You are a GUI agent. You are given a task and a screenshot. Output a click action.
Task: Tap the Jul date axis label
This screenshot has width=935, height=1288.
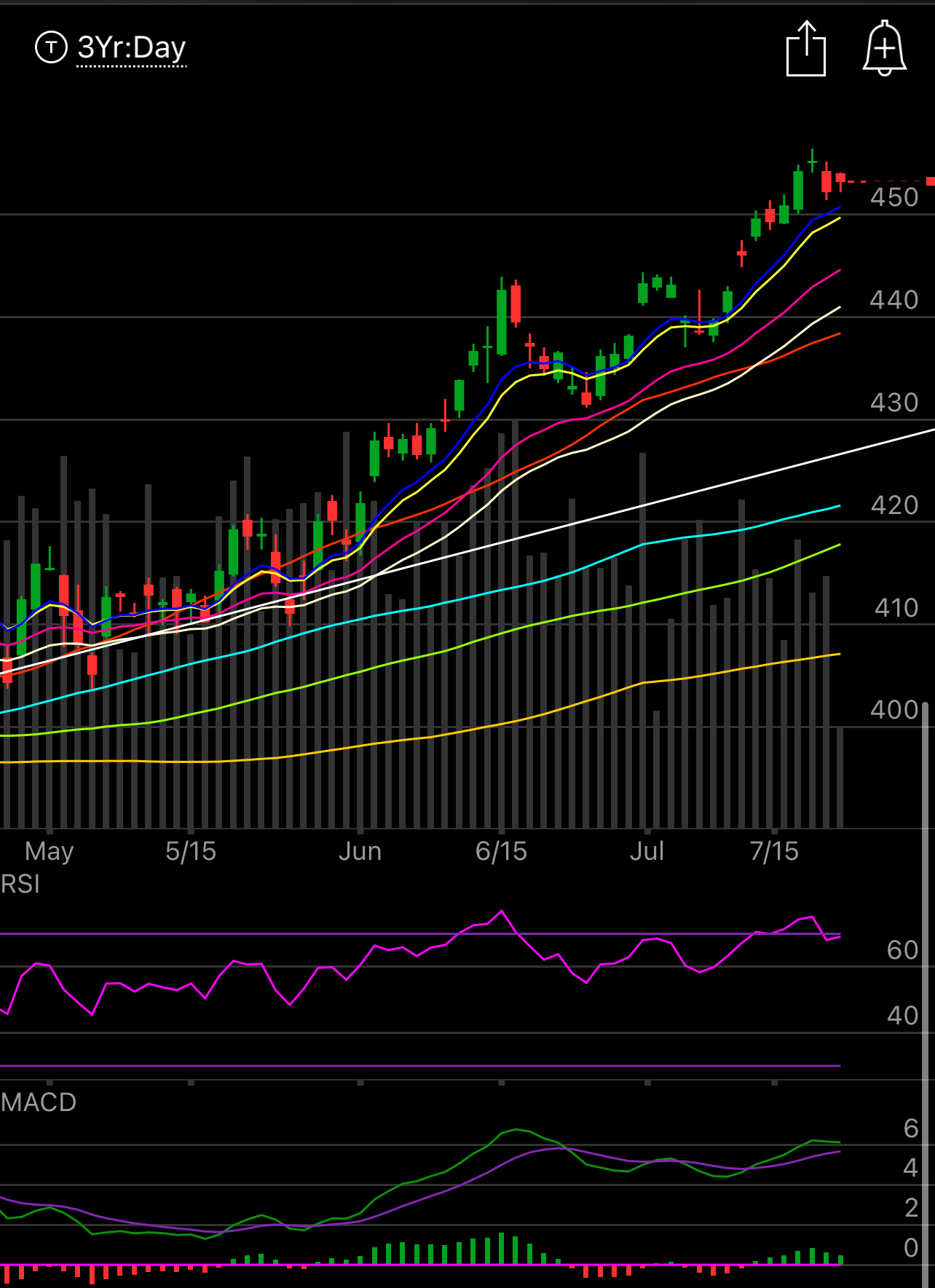[x=647, y=851]
